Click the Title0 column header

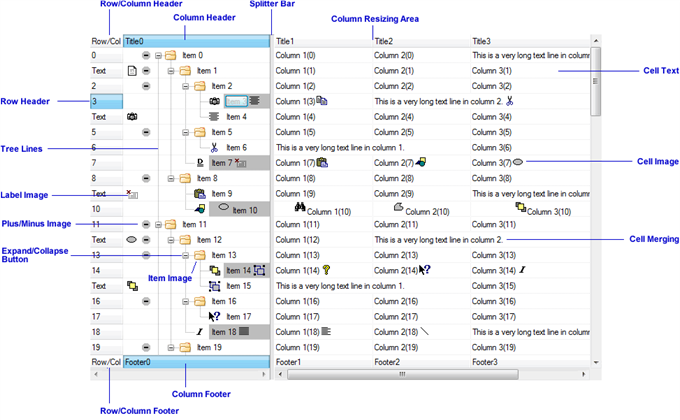tap(196, 41)
